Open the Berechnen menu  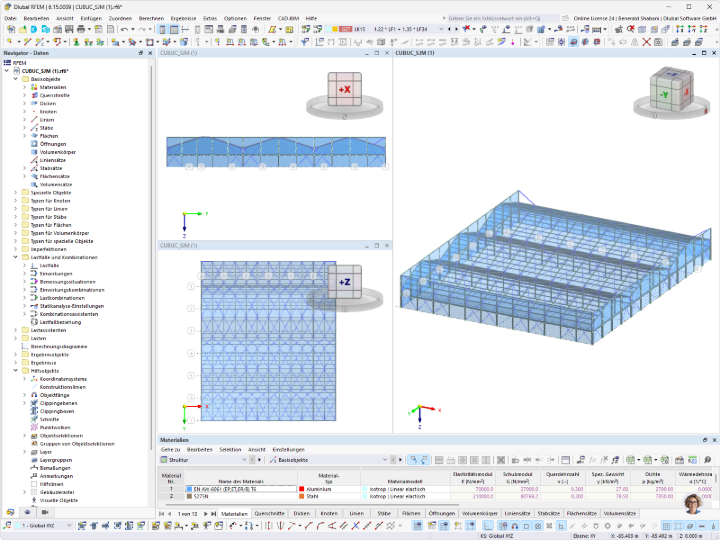click(151, 18)
